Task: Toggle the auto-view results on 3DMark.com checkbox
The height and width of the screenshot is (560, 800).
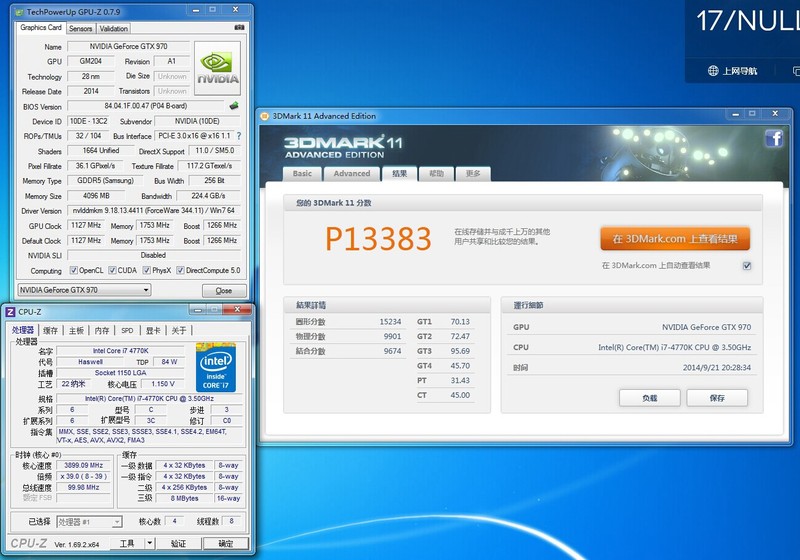Action: pos(747,266)
